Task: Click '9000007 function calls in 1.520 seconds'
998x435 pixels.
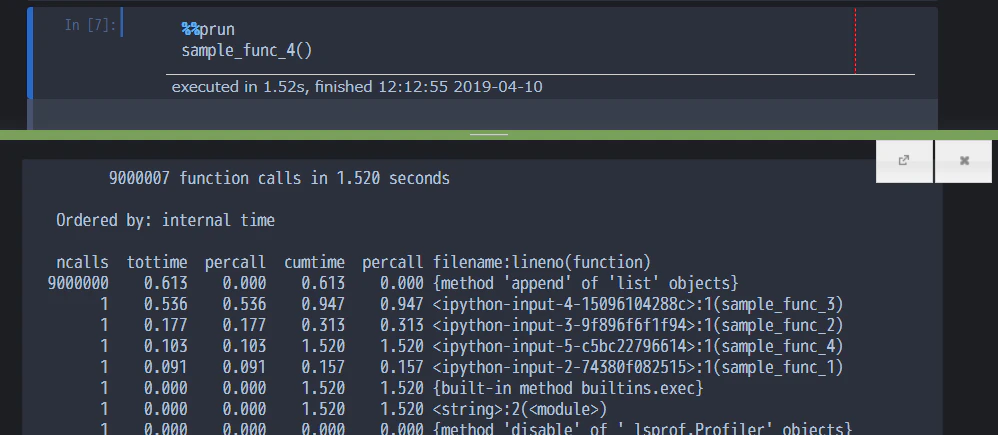Action: [x=279, y=178]
